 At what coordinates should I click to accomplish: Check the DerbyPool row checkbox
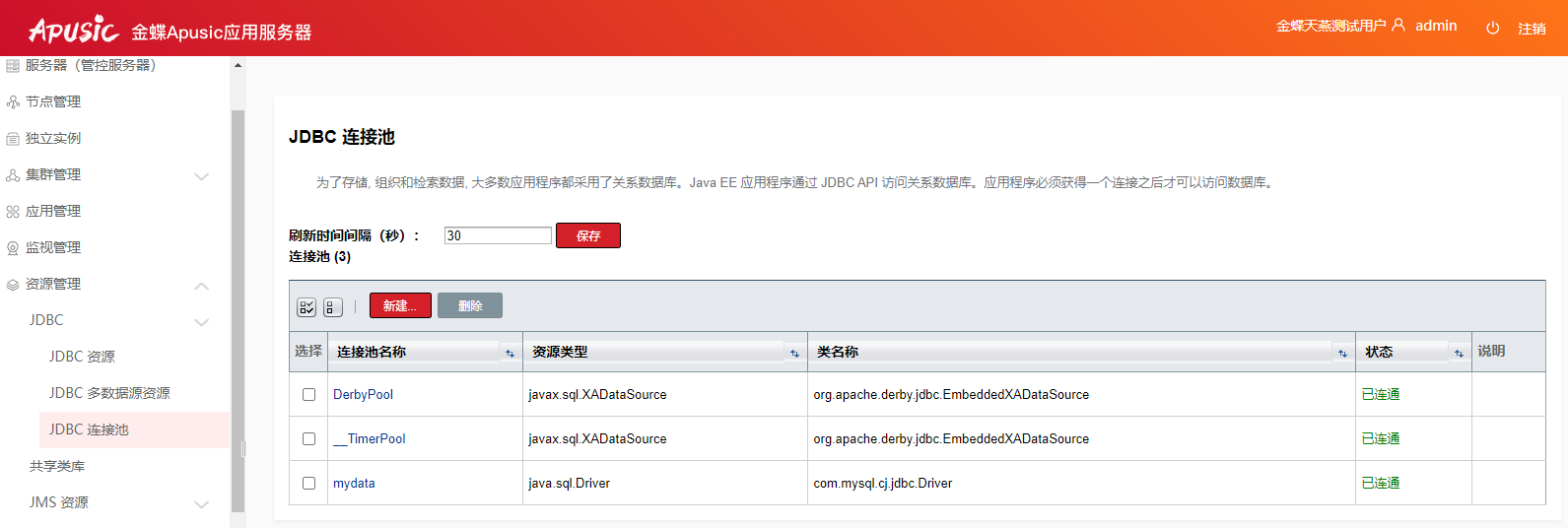pyautogui.click(x=308, y=394)
